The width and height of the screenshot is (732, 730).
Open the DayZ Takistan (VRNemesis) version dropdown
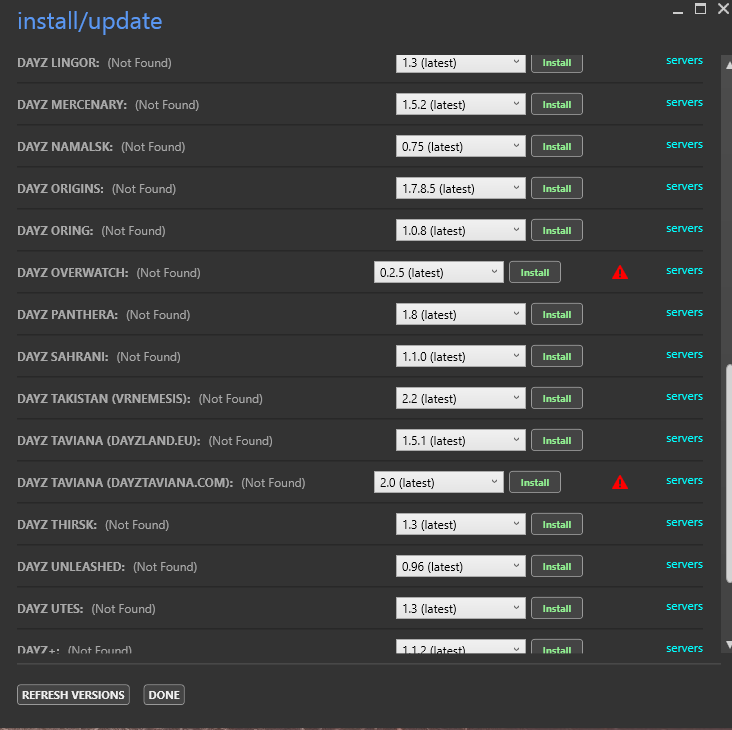click(460, 398)
